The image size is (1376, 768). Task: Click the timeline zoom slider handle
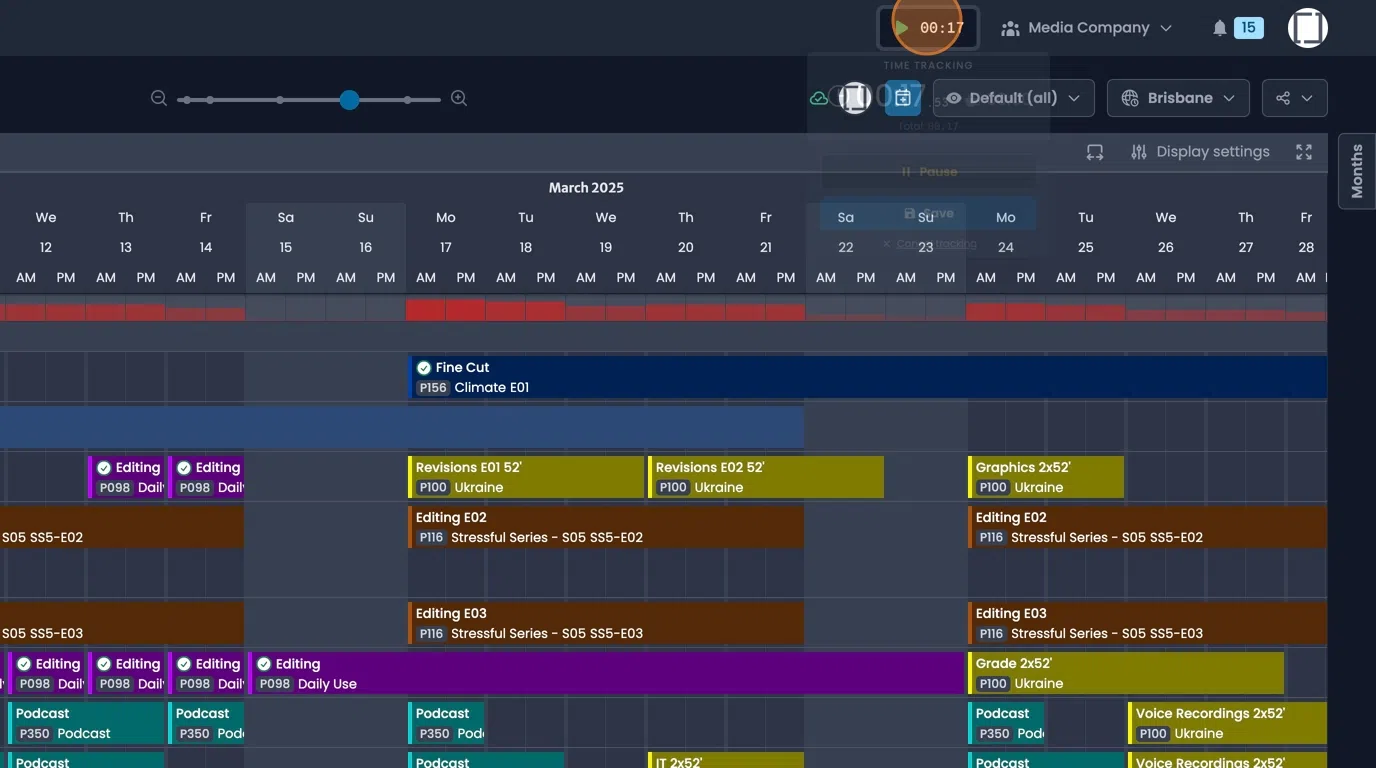pos(349,99)
